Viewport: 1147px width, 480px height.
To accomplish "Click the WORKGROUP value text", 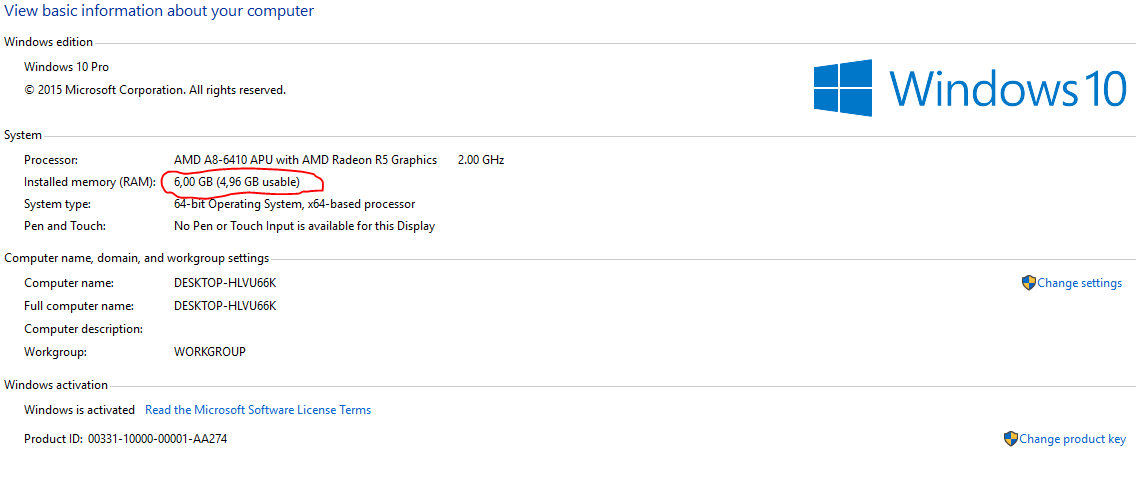I will click(209, 351).
